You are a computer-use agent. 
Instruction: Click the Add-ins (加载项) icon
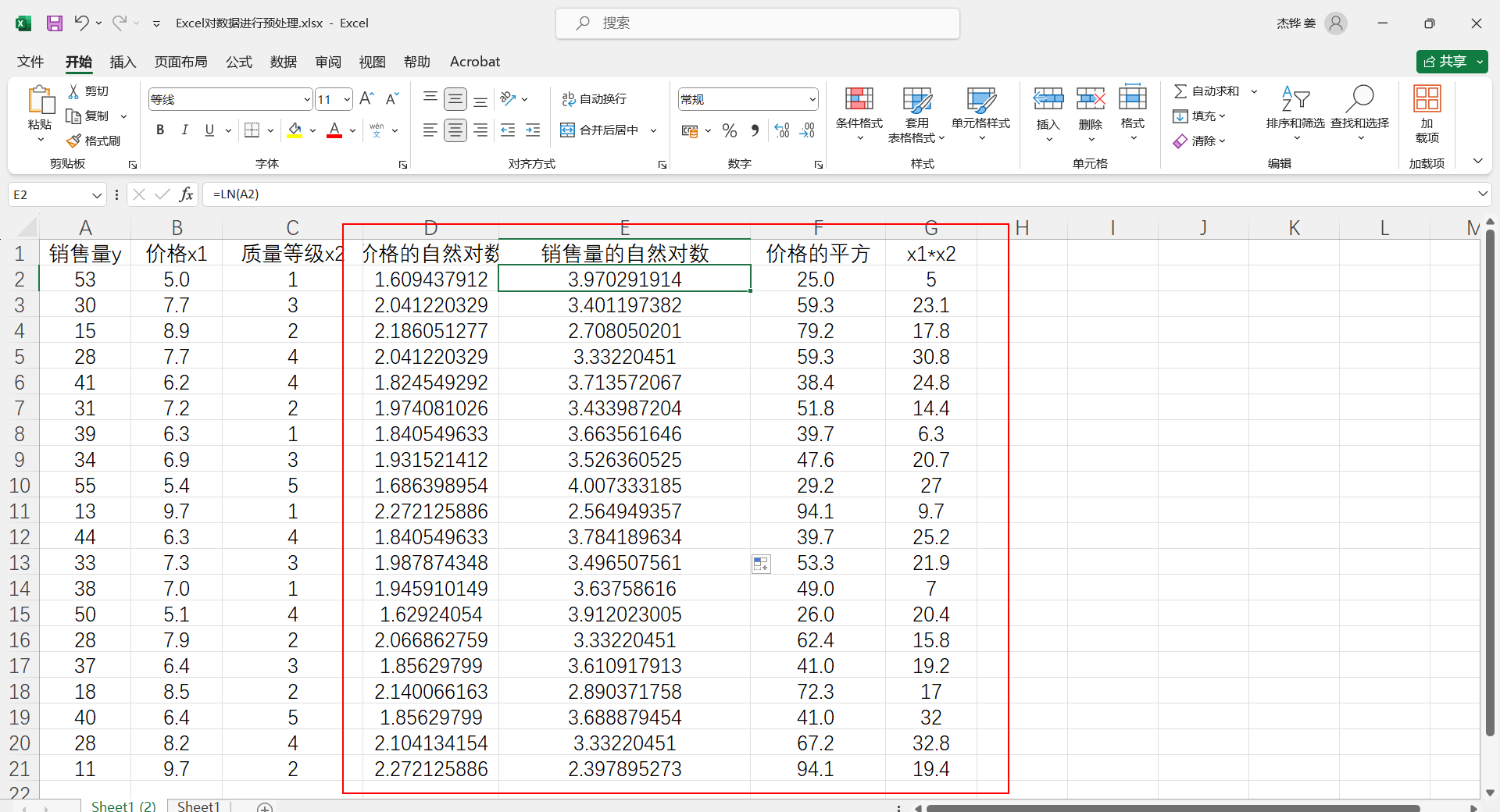[1427, 99]
